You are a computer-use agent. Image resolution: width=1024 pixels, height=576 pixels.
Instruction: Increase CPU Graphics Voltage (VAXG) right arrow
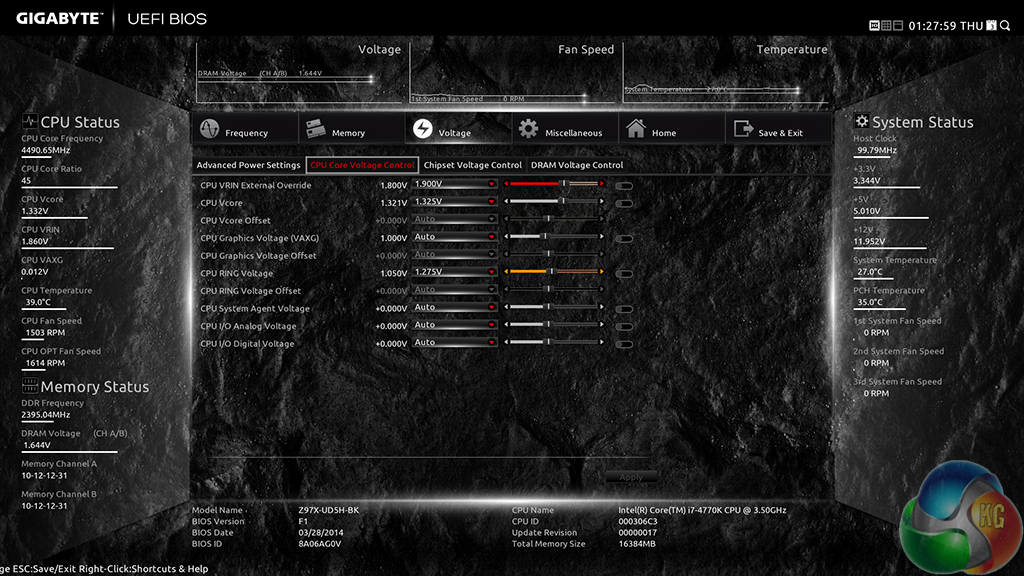click(x=601, y=237)
